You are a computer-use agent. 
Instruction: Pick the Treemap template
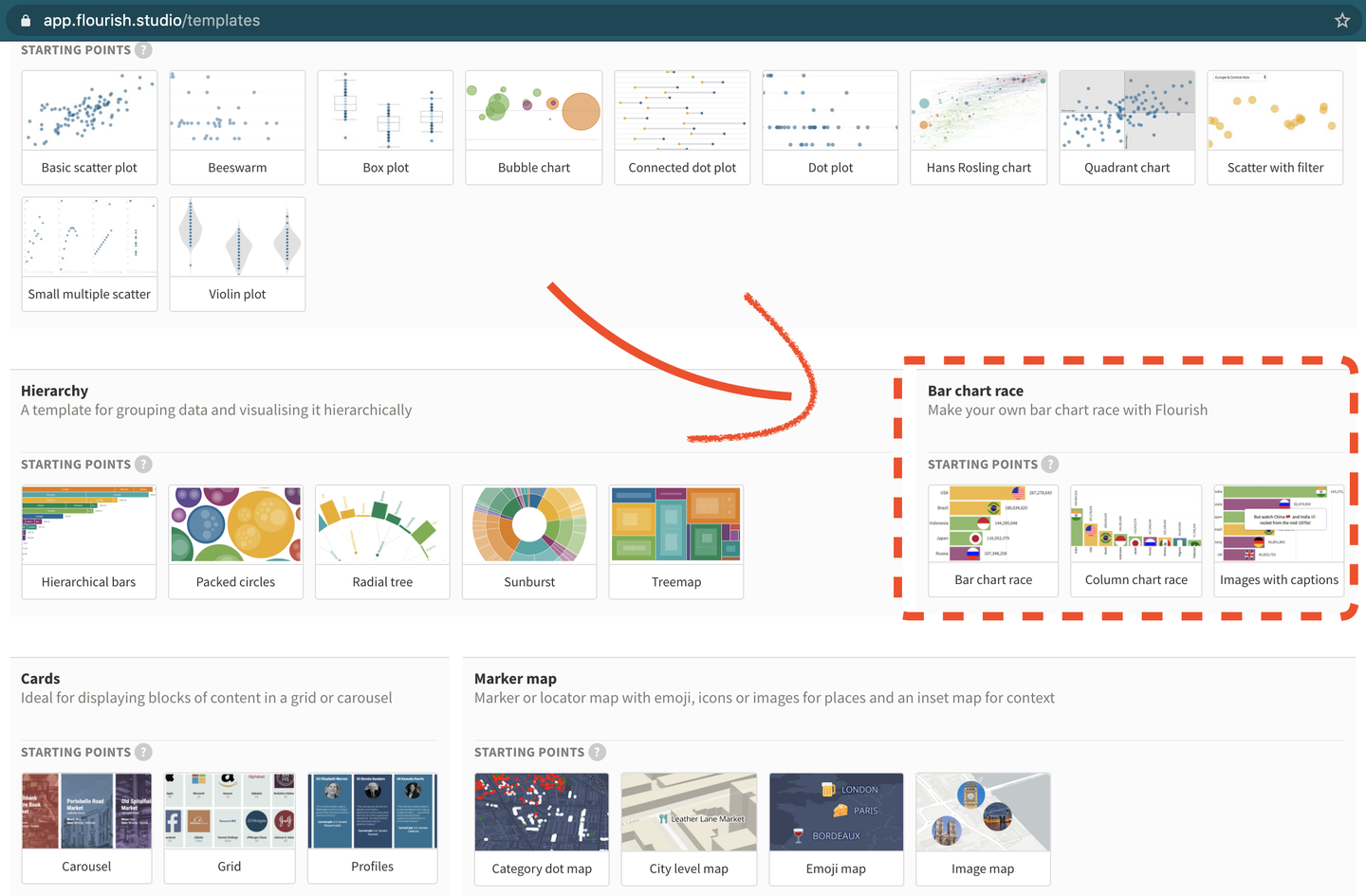tap(676, 542)
